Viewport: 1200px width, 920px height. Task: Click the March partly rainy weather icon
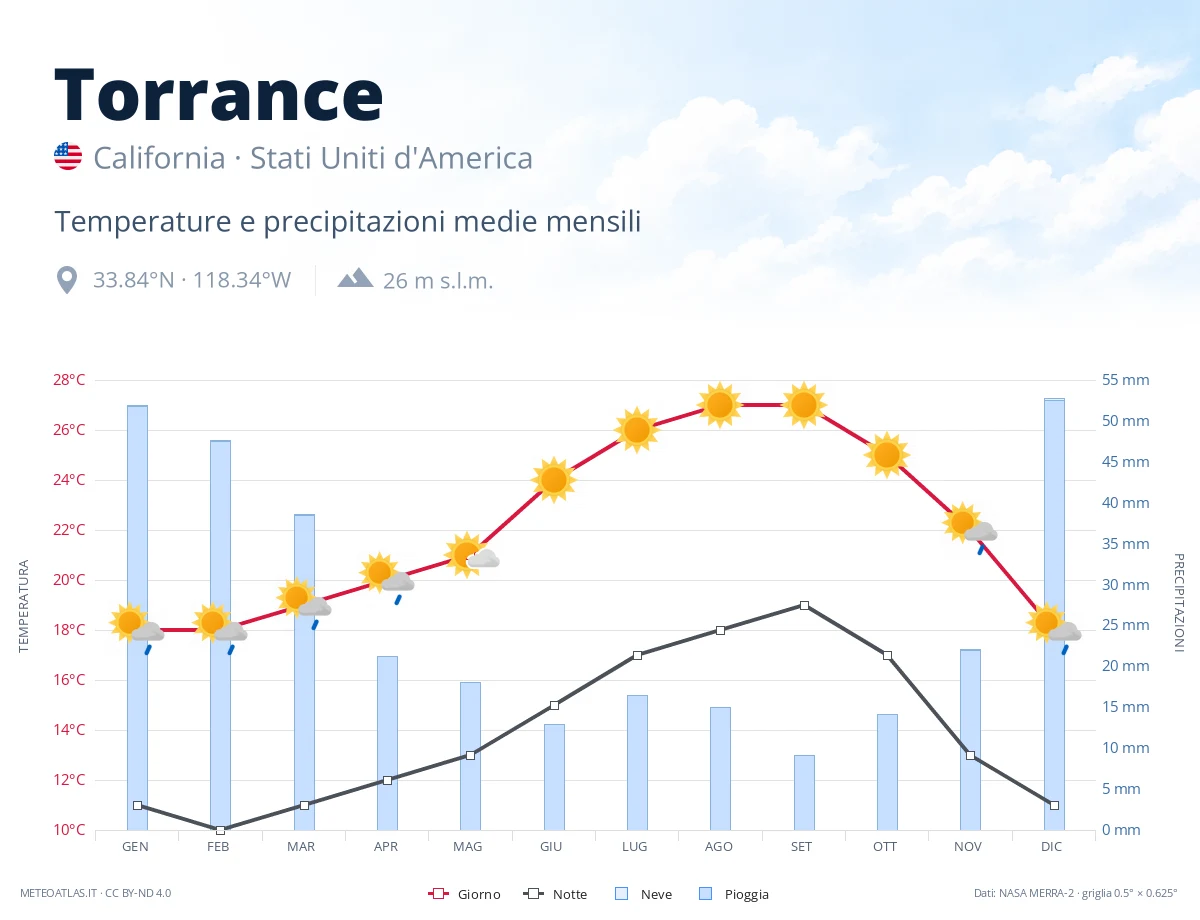point(304,603)
